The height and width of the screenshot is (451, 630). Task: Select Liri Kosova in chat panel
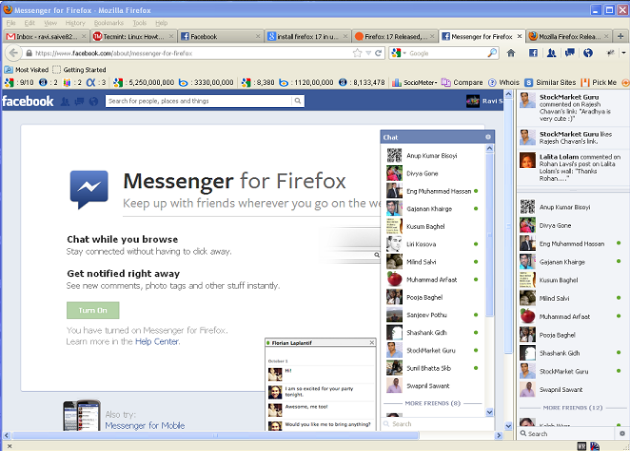click(433, 244)
